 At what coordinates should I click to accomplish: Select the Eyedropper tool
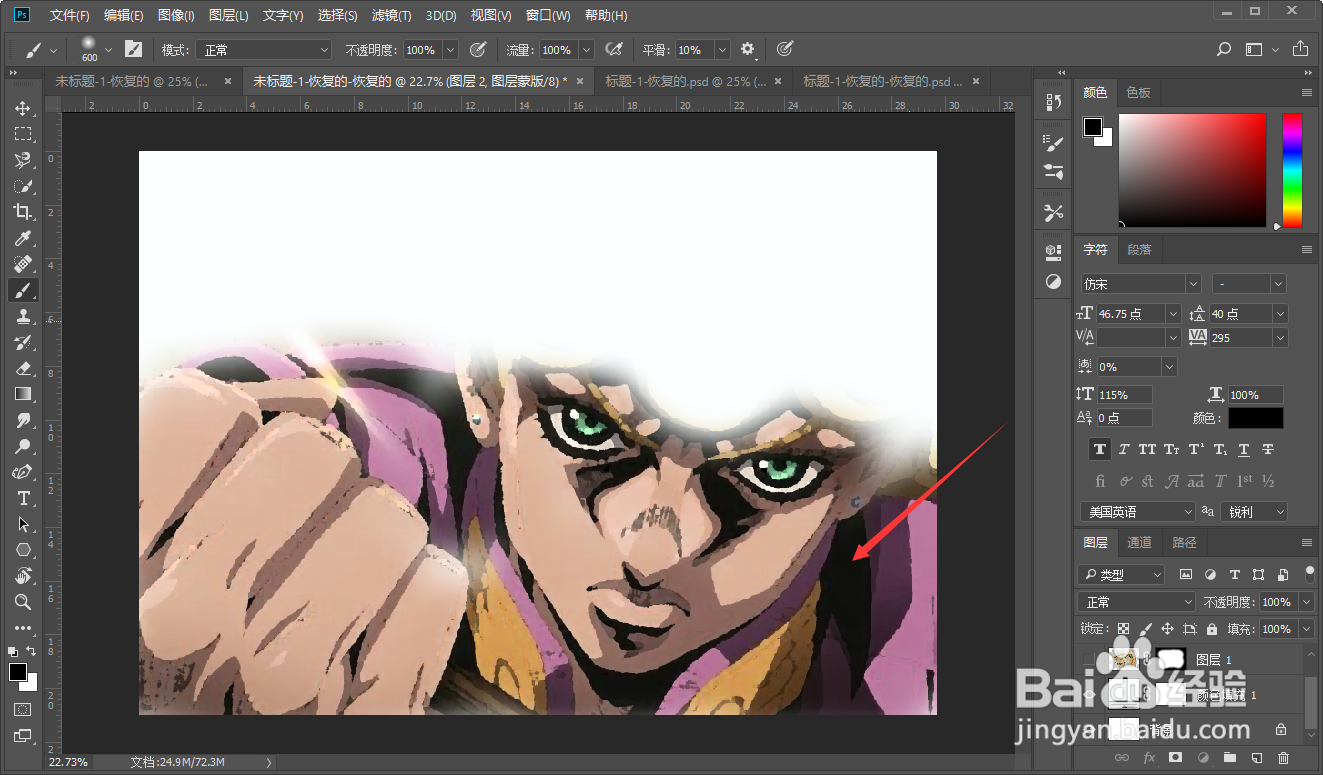click(22, 238)
